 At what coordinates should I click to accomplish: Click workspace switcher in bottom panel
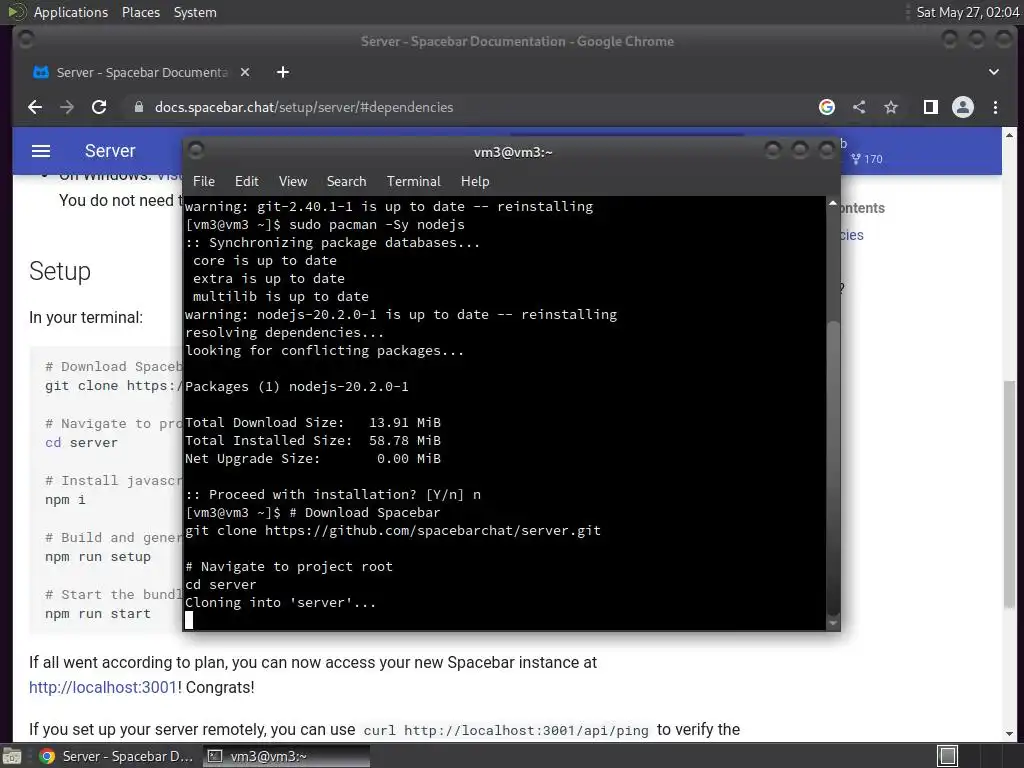pyautogui.click(x=948, y=756)
